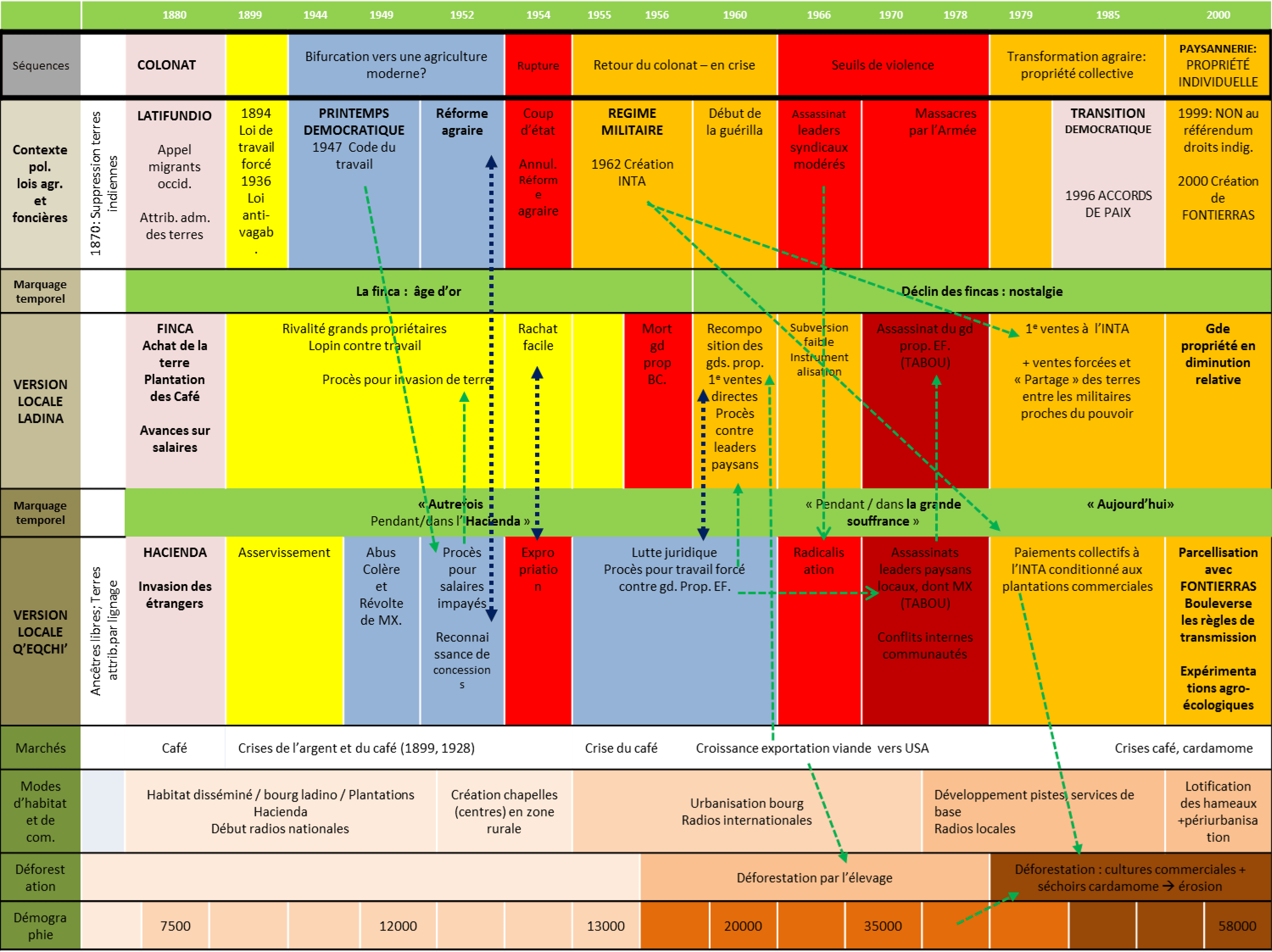
Task: Click the 1899 year header
Action: point(250,15)
